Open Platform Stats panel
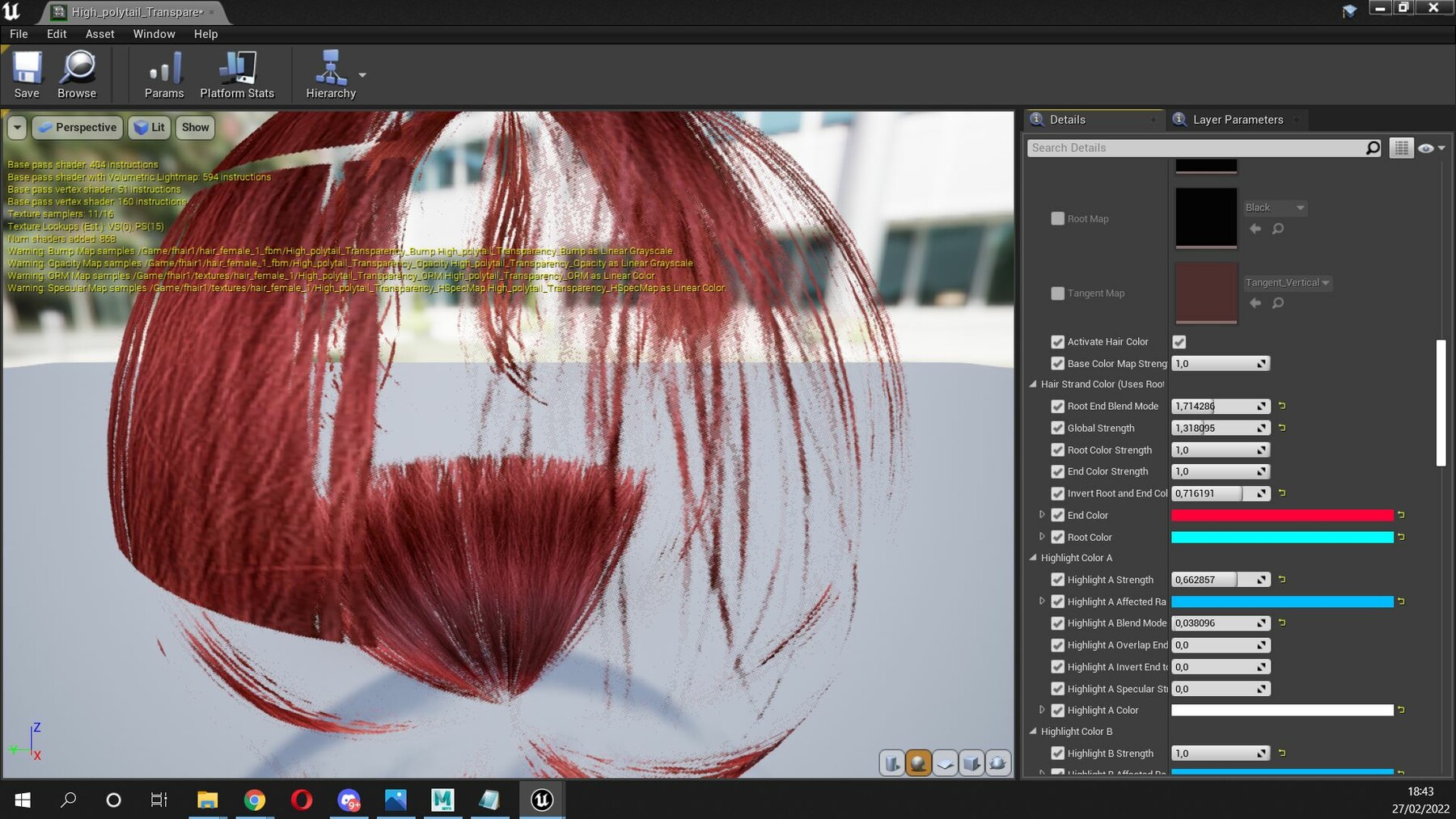The width and height of the screenshot is (1456, 819). 237,74
